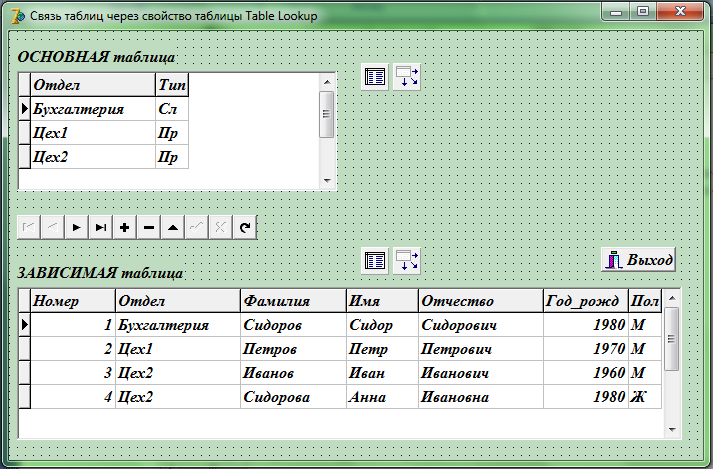Image resolution: width=713 pixels, height=469 pixels.
Task: Go to next record in navigator
Action: coord(76,227)
